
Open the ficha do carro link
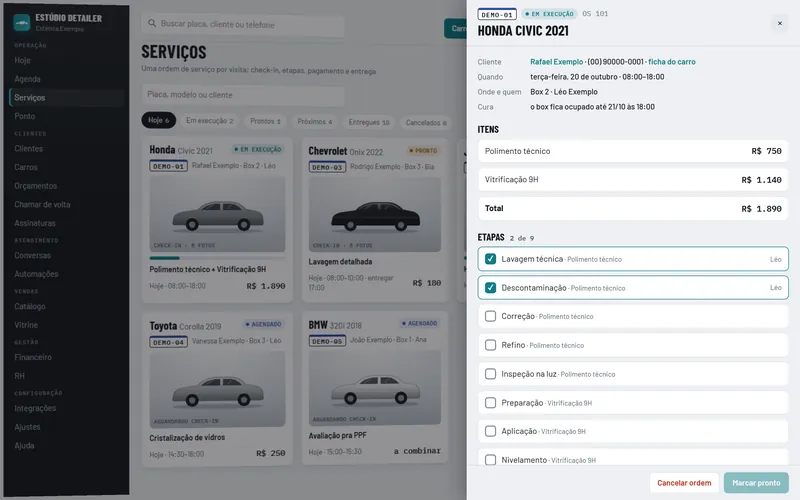point(672,62)
